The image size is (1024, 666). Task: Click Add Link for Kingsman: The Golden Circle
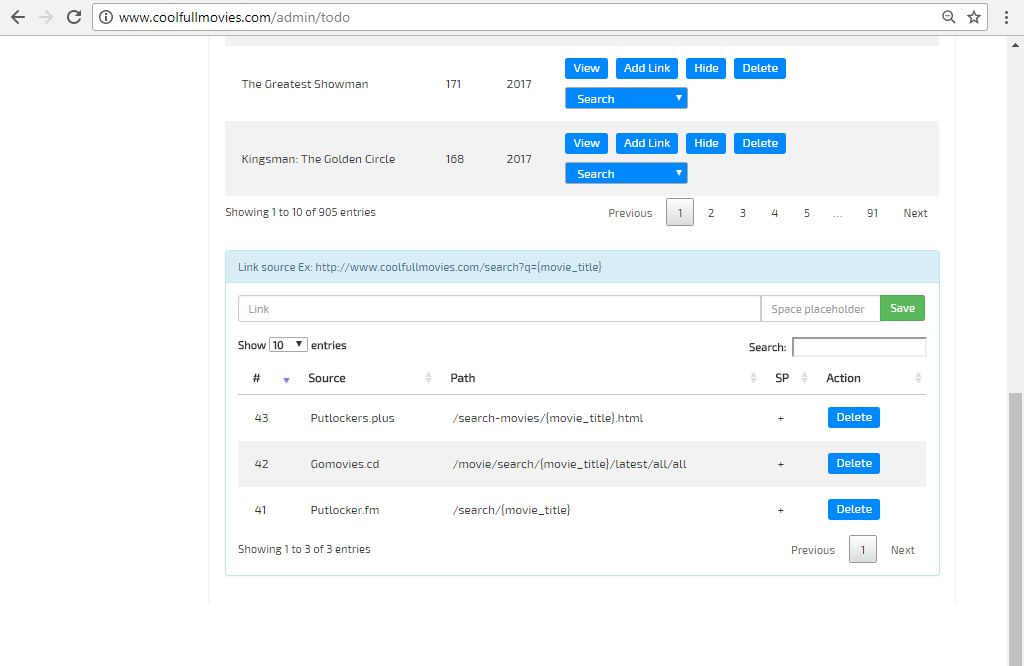pyautogui.click(x=647, y=143)
